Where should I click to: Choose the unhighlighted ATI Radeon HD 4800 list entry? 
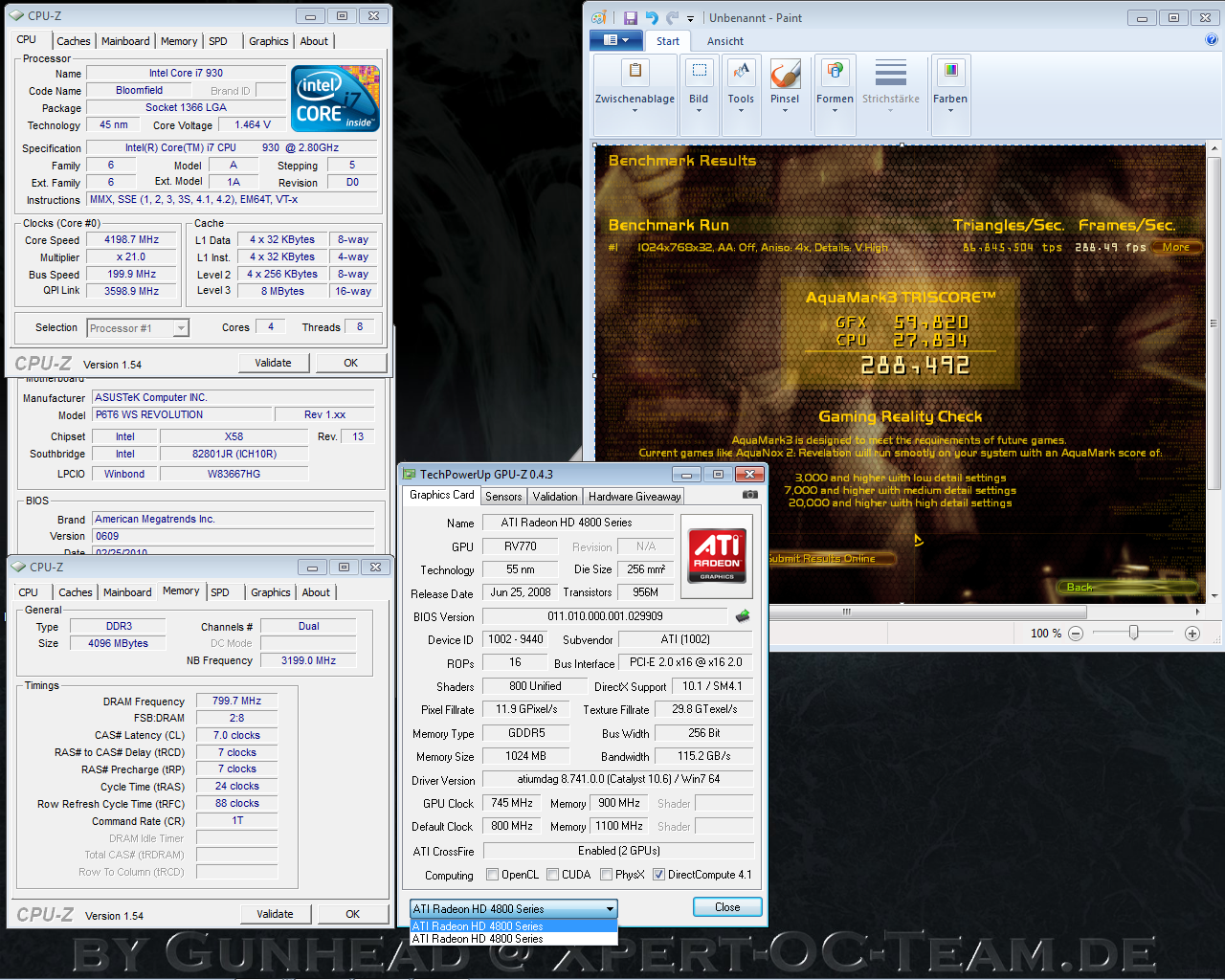tap(514, 939)
